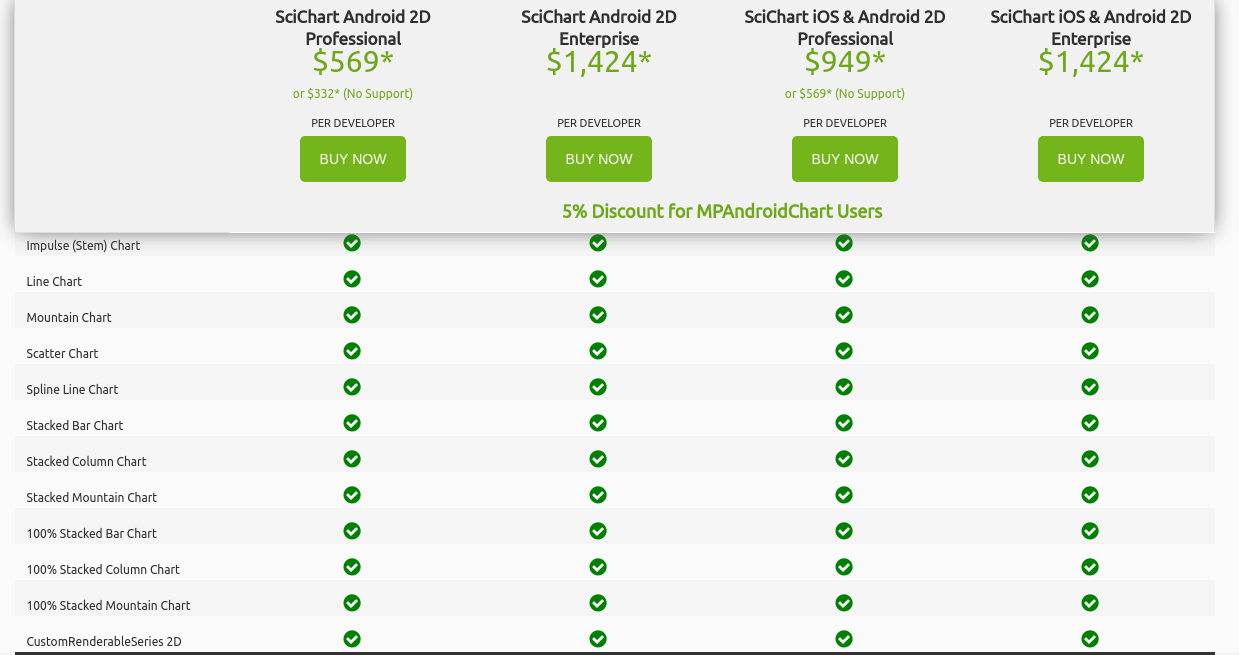The image size is (1239, 655).
Task: Click Line Chart checkmark under iOS & Android Professional
Action: 844,279
